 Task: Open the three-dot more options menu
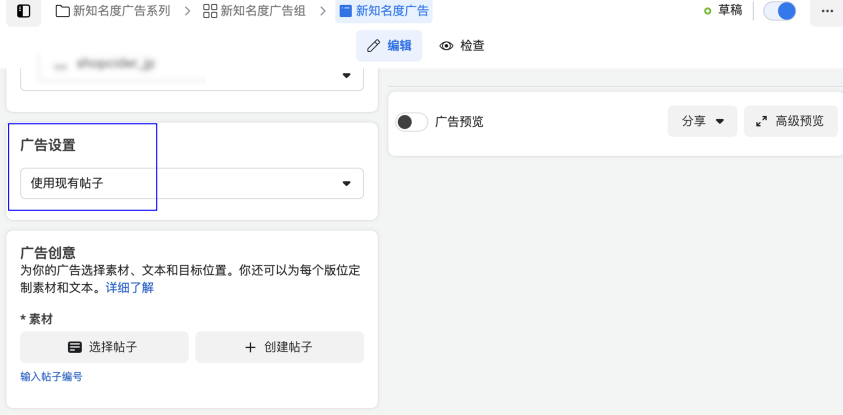[x=827, y=11]
